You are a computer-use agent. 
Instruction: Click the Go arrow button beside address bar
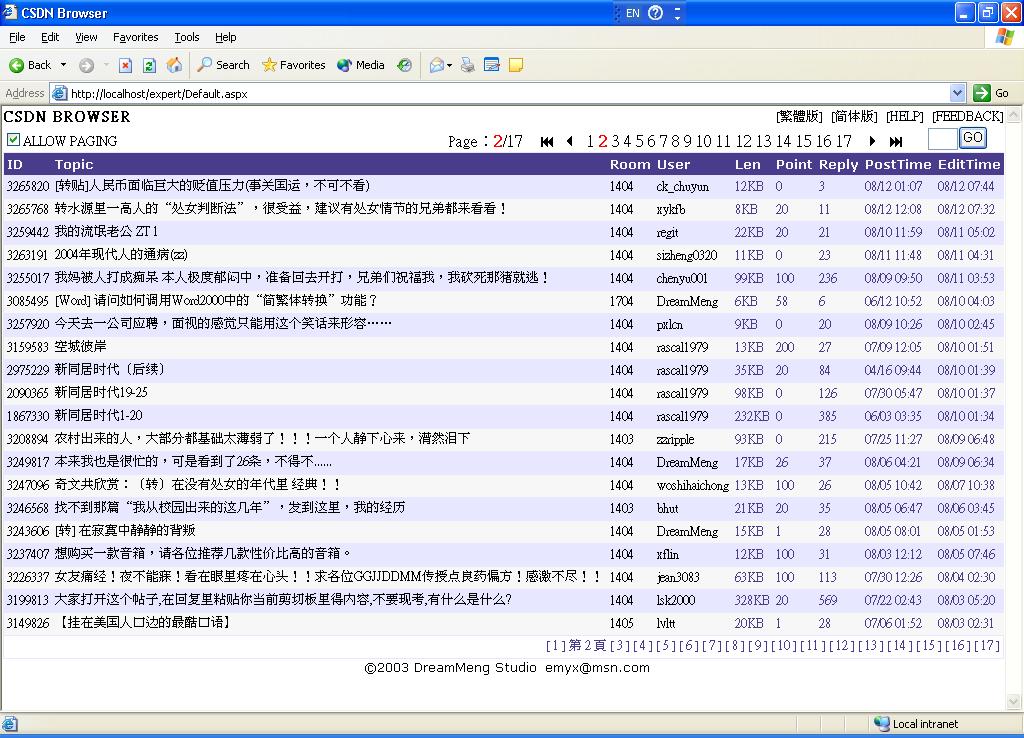coord(991,93)
